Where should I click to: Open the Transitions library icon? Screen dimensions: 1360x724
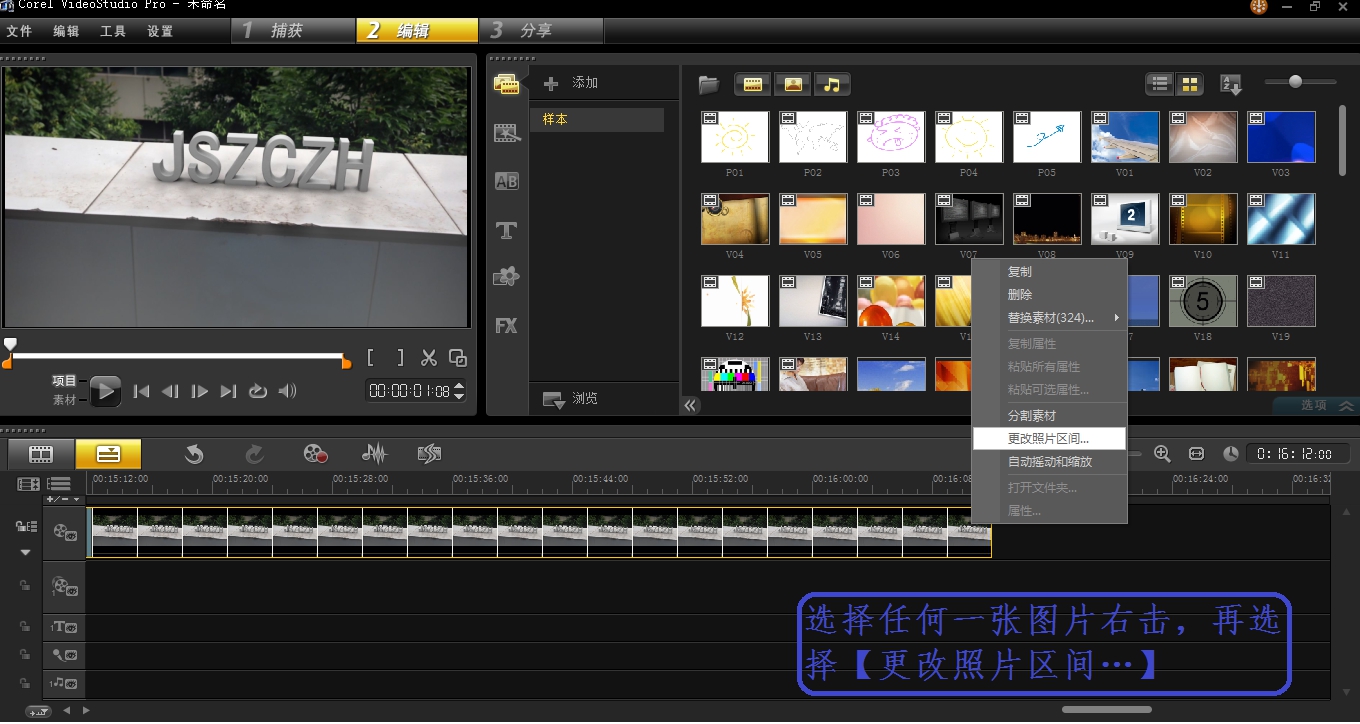click(507, 133)
